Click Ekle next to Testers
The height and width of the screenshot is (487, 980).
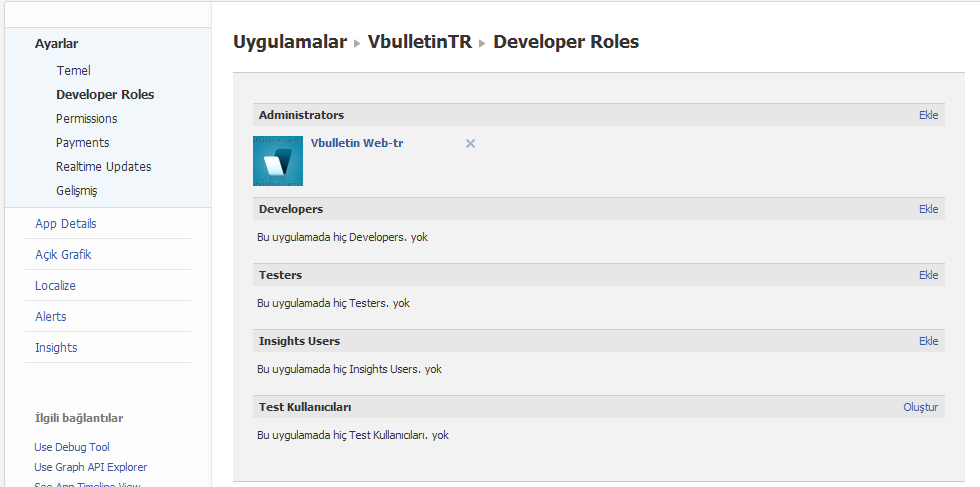(928, 275)
